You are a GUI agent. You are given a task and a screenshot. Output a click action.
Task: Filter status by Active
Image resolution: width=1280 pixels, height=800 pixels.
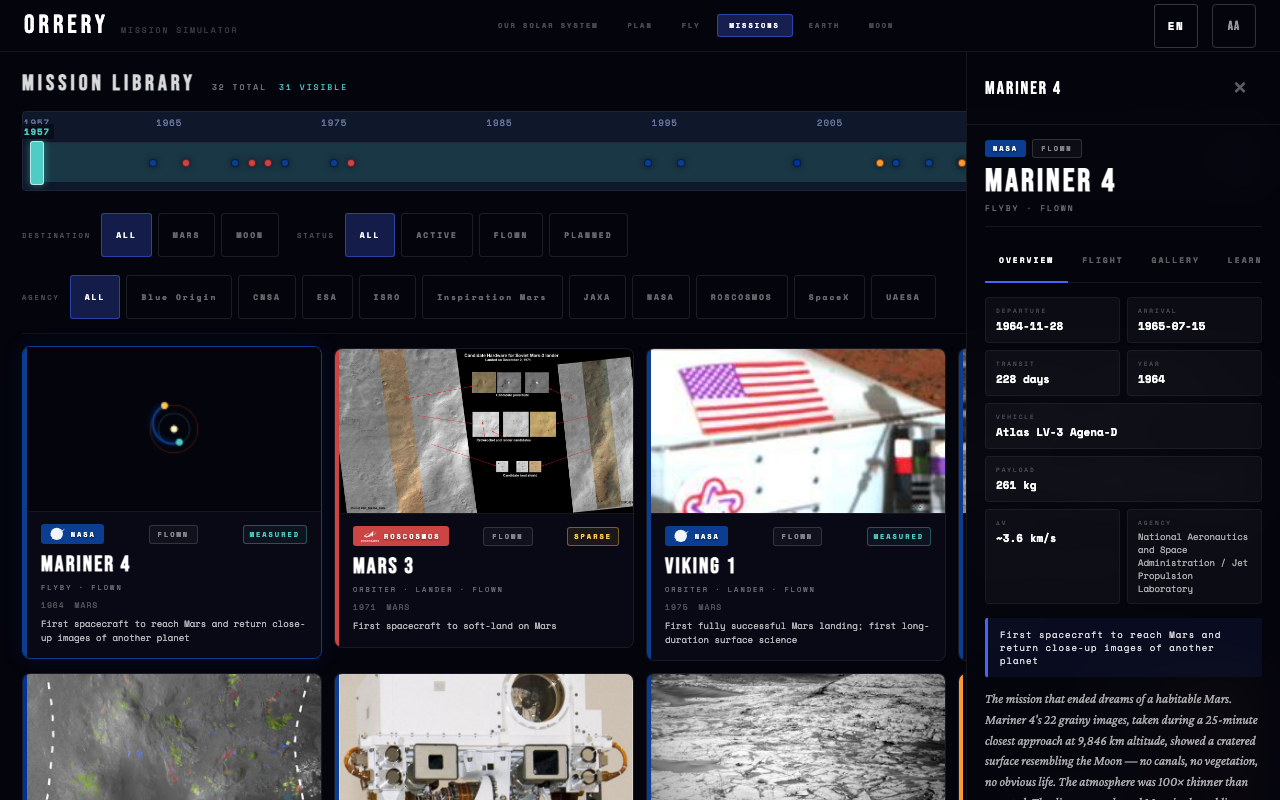pyautogui.click(x=437, y=235)
